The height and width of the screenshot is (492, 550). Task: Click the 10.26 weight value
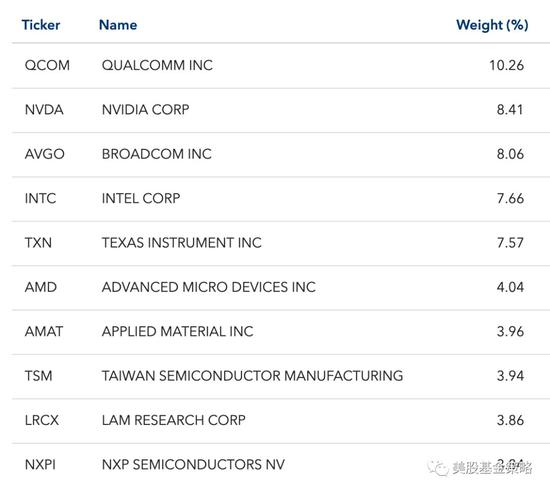[x=507, y=66]
